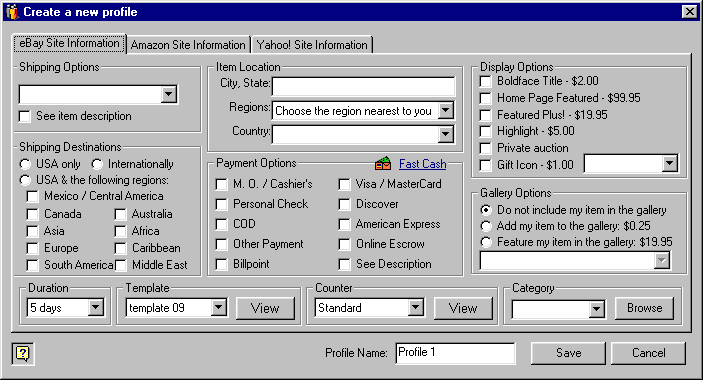Enable the Caribbean destination
This screenshot has width=703, height=380.
[x=120, y=248]
